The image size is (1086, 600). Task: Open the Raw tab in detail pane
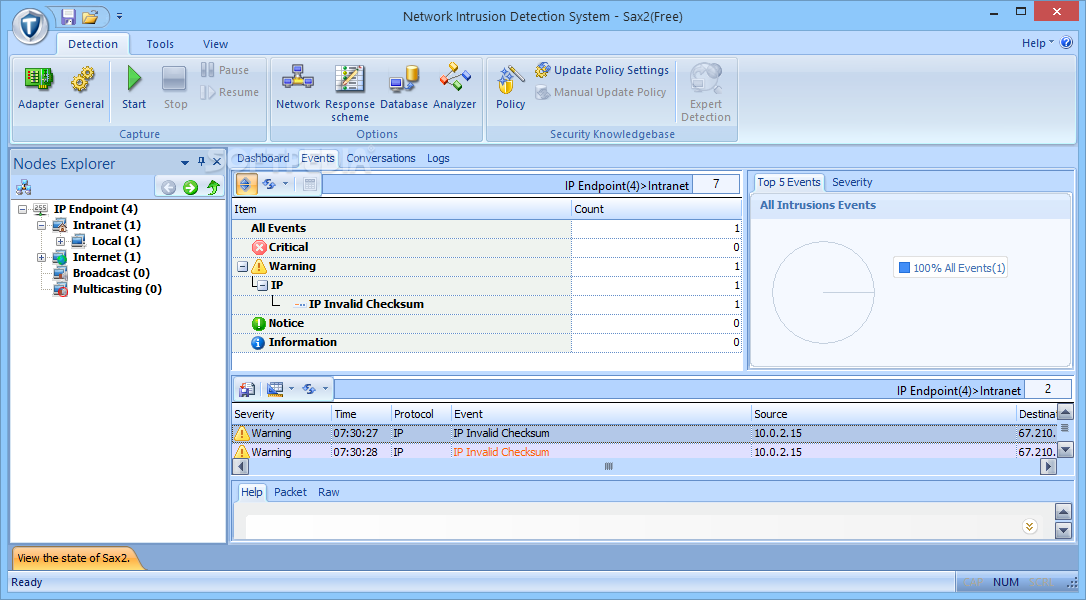pyautogui.click(x=328, y=492)
